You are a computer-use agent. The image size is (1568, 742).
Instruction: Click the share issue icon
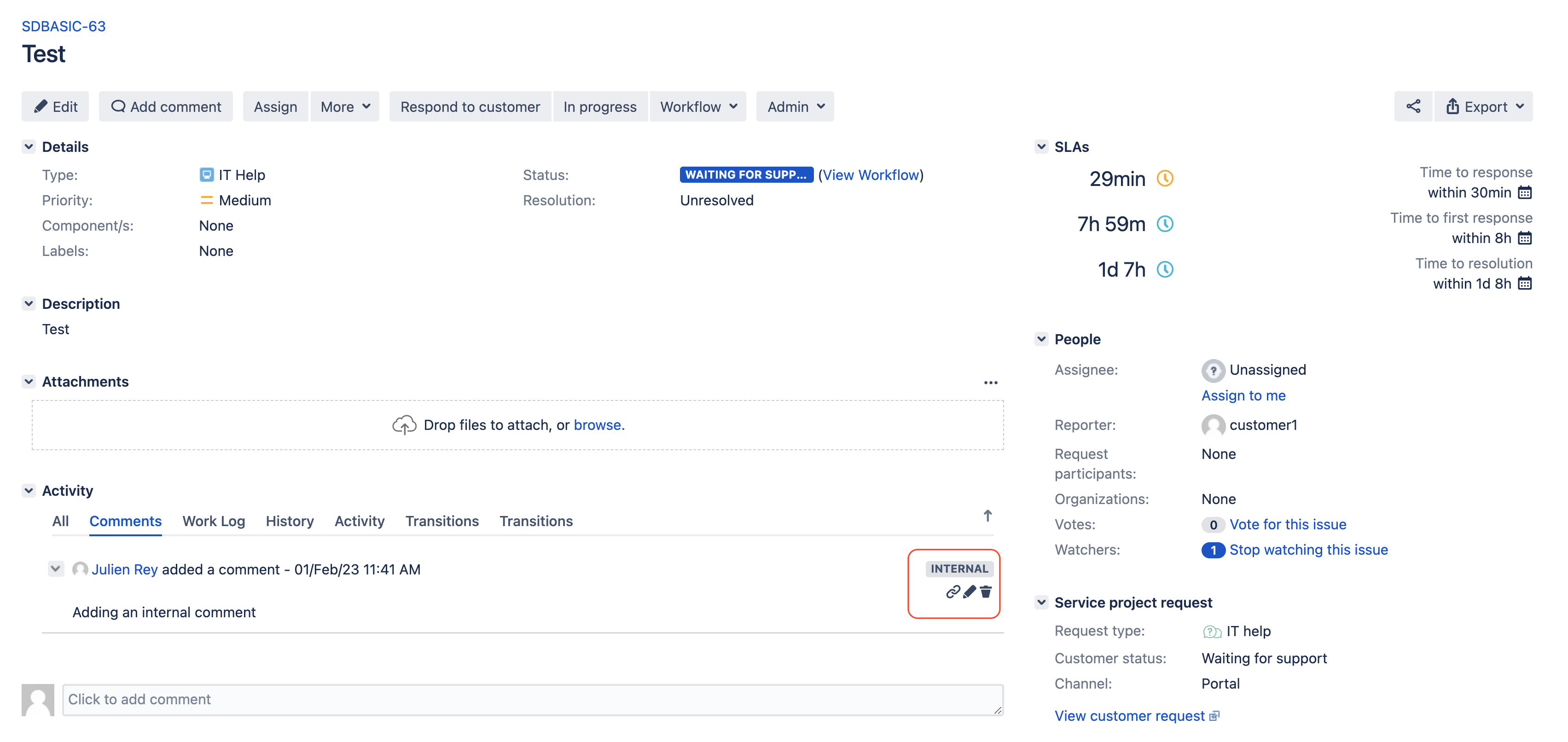pos(1413,106)
